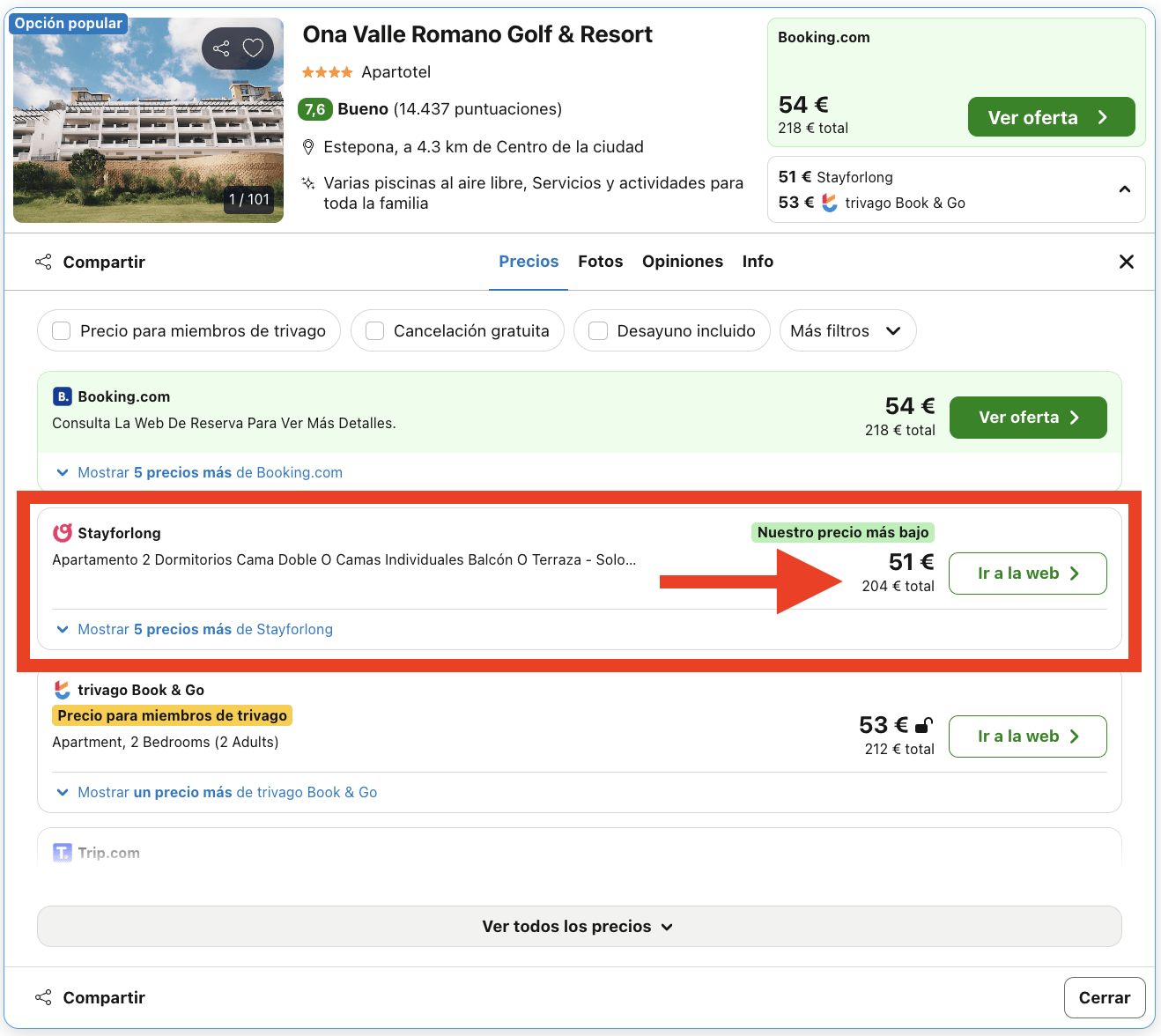Click Ir a la web for Stayforlong
1161x1036 pixels.
[1028, 573]
